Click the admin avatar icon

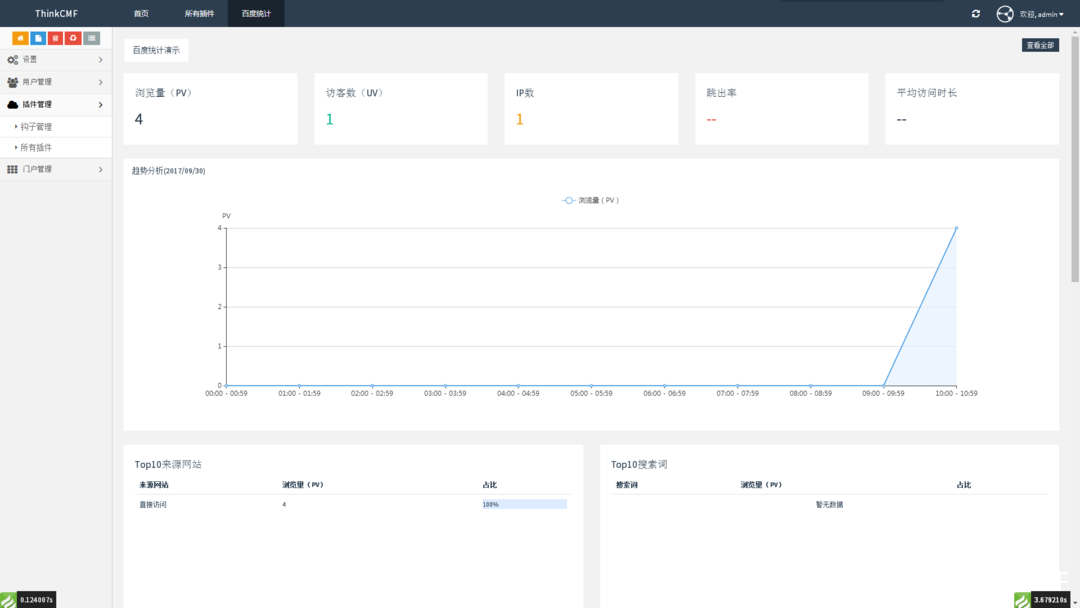pos(1005,14)
